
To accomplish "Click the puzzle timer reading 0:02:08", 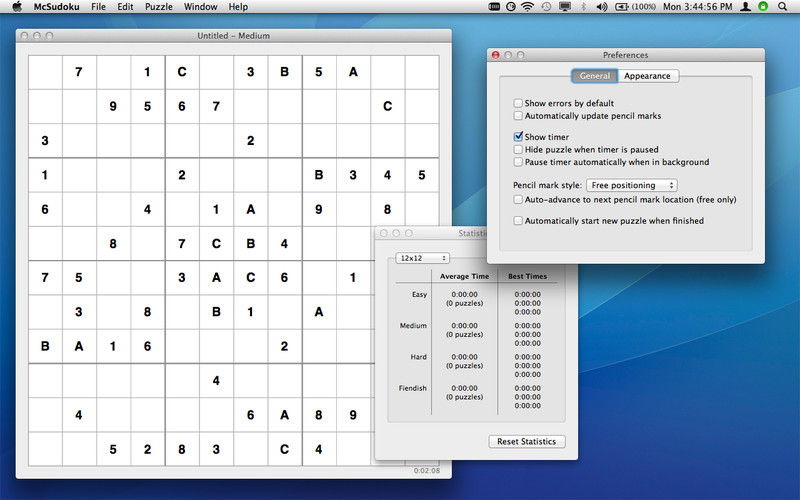I will click(427, 470).
